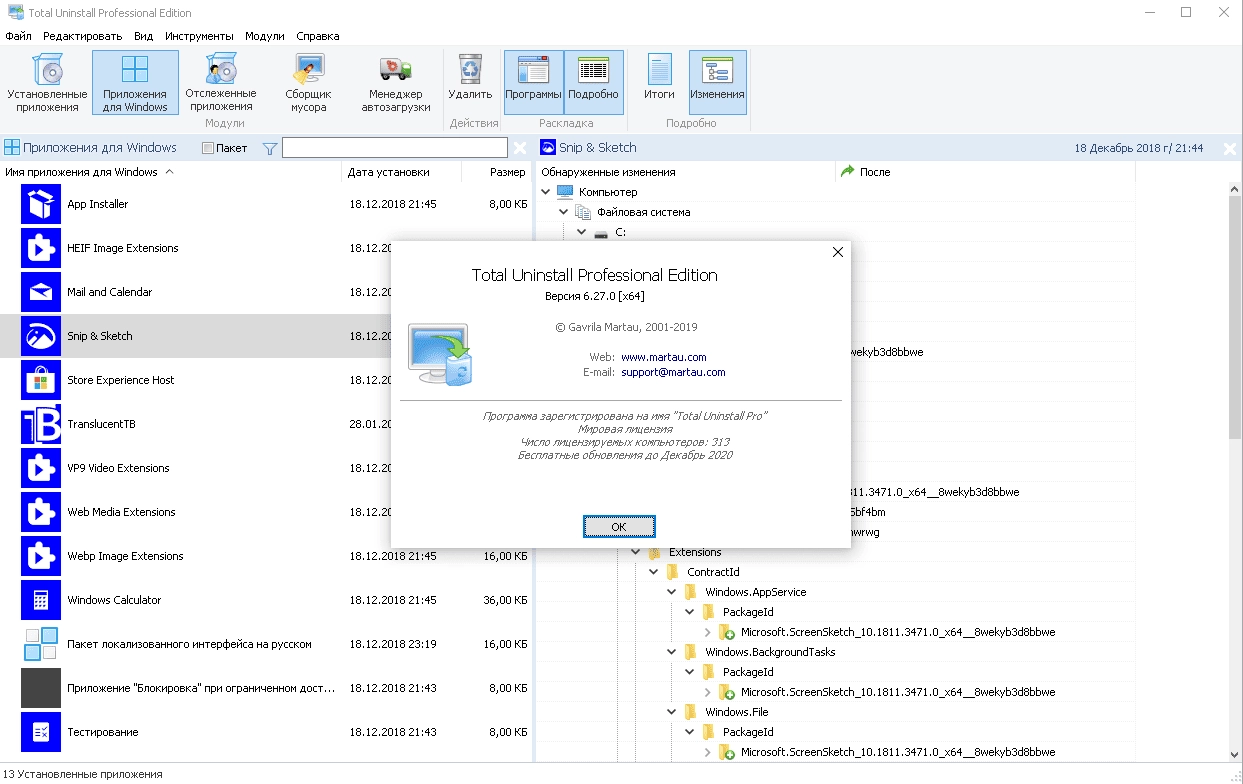
Task: Collapse the Extensions folder node
Action: (x=636, y=552)
